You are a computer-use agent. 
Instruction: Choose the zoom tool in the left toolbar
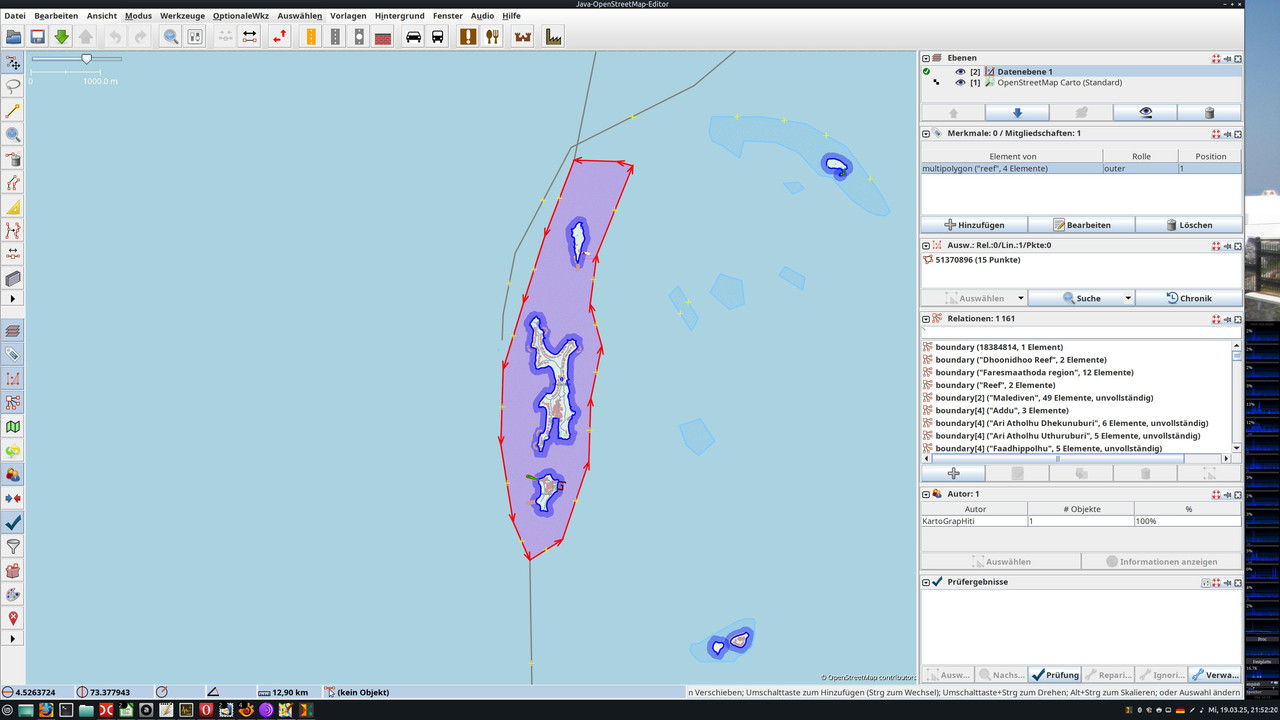[x=13, y=135]
